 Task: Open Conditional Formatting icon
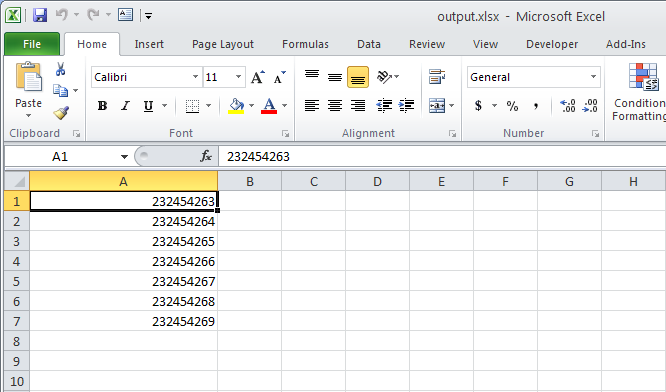click(x=643, y=77)
